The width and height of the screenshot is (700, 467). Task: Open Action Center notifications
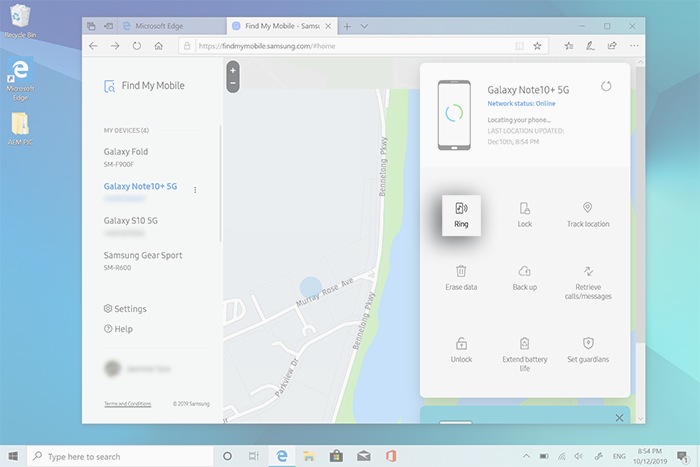coord(682,456)
